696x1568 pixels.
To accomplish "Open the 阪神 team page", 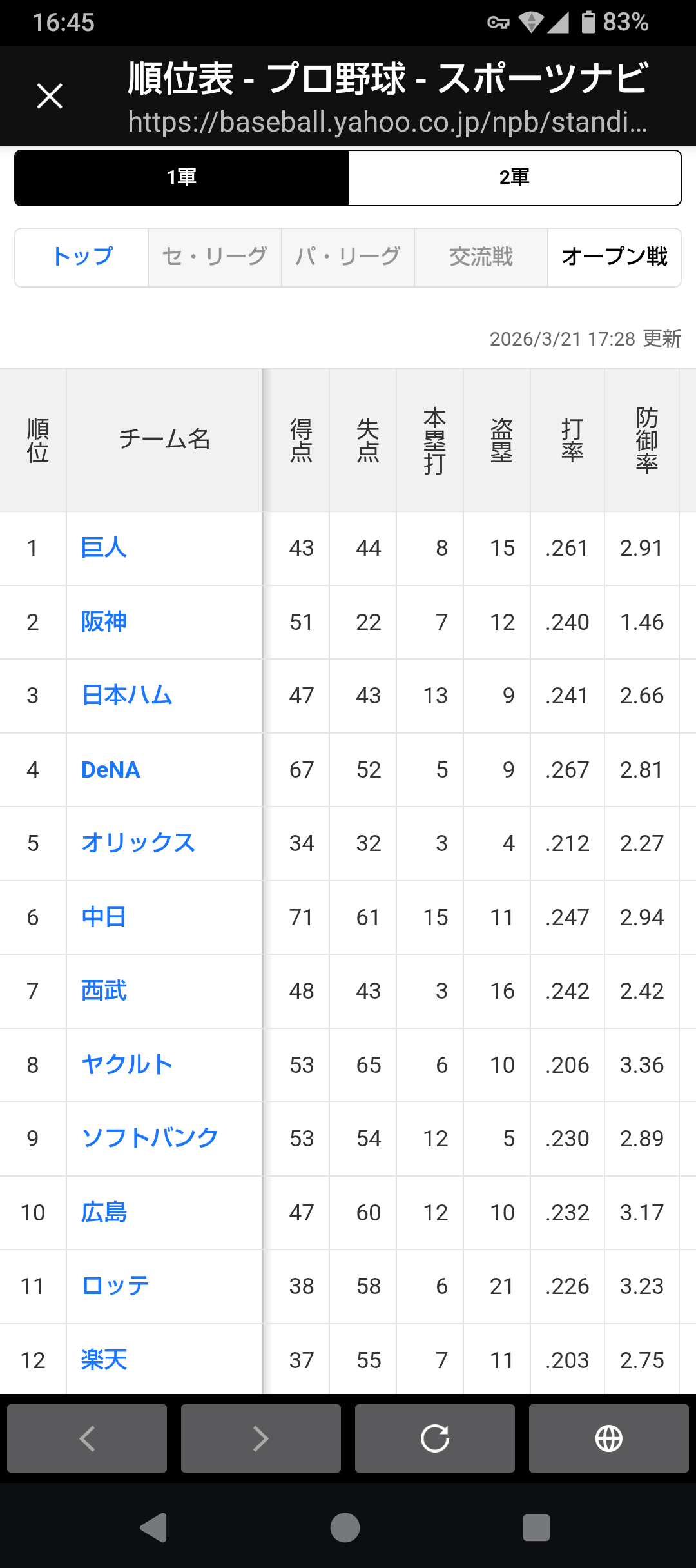I will pos(104,622).
